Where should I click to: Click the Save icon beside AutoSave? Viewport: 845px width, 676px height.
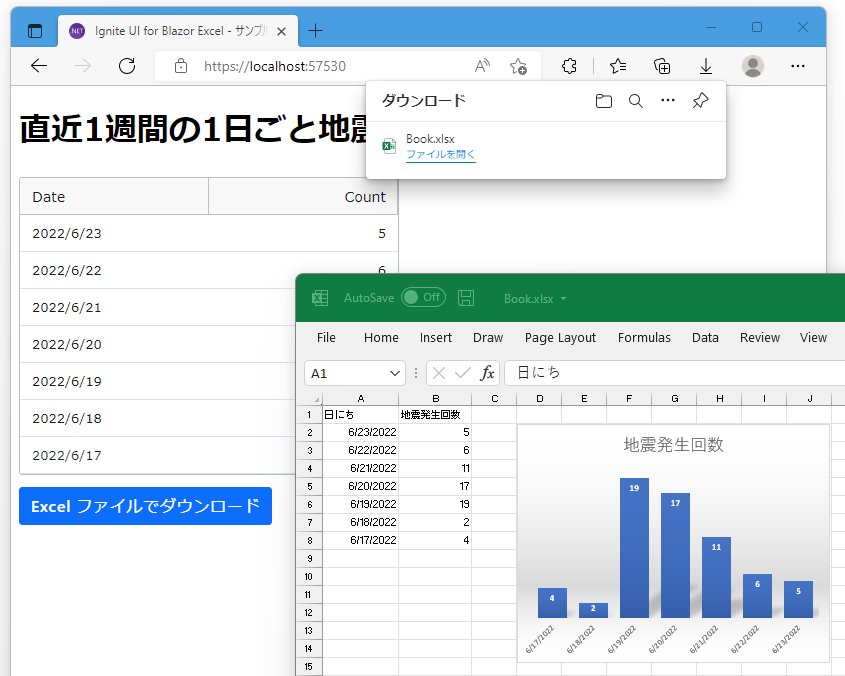[x=466, y=297]
